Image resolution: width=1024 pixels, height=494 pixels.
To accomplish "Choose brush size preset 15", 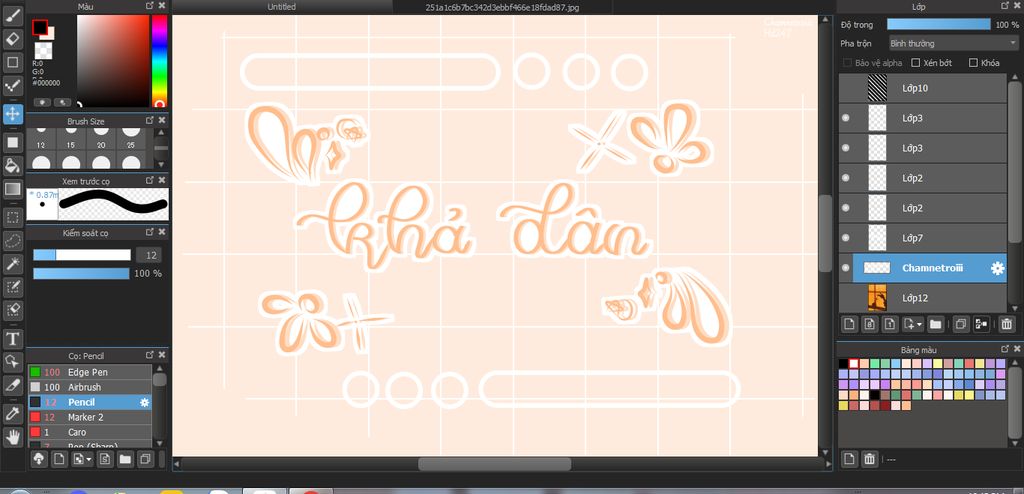I will [71, 138].
